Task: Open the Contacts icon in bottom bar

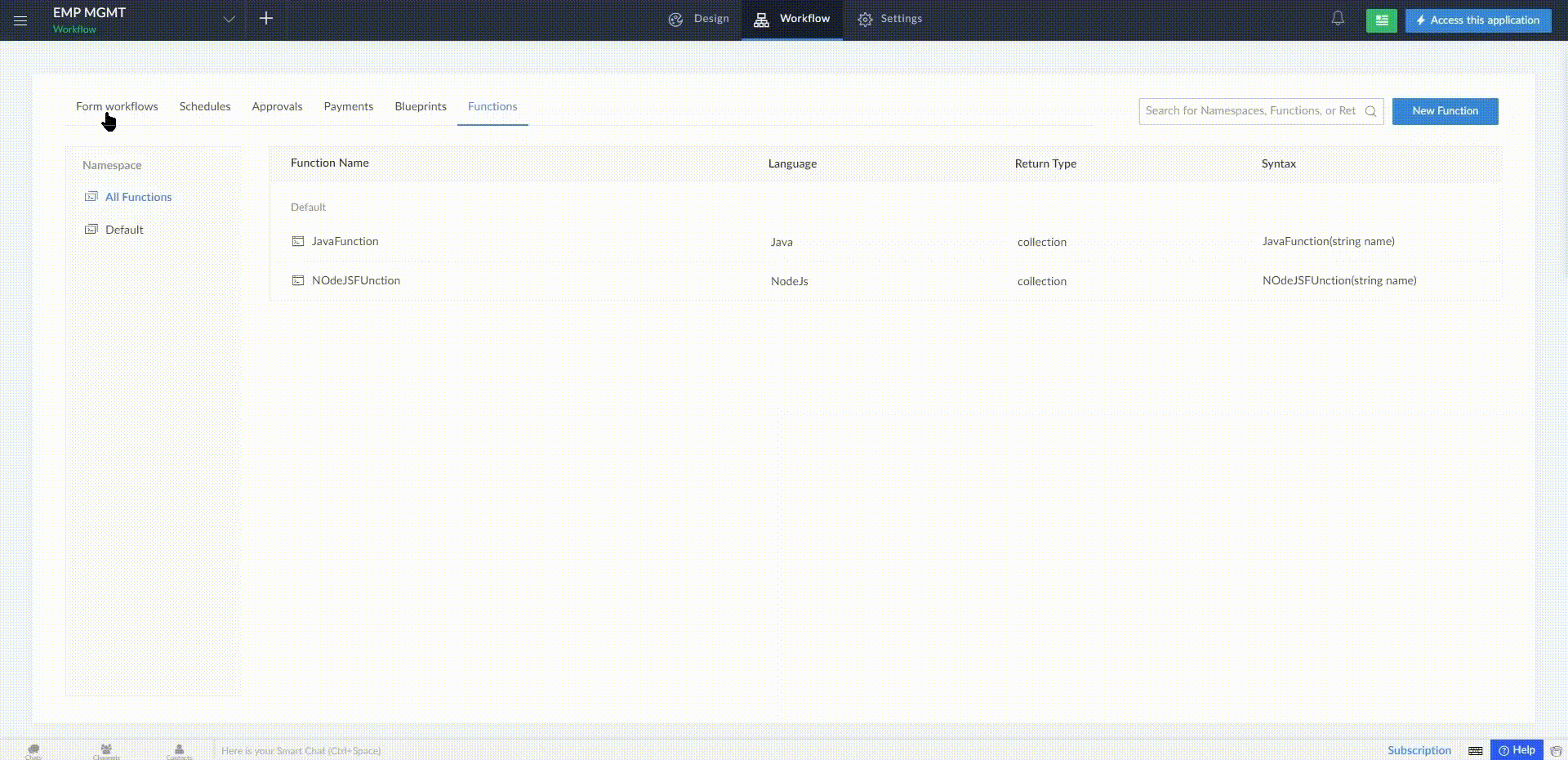Action: [179, 750]
